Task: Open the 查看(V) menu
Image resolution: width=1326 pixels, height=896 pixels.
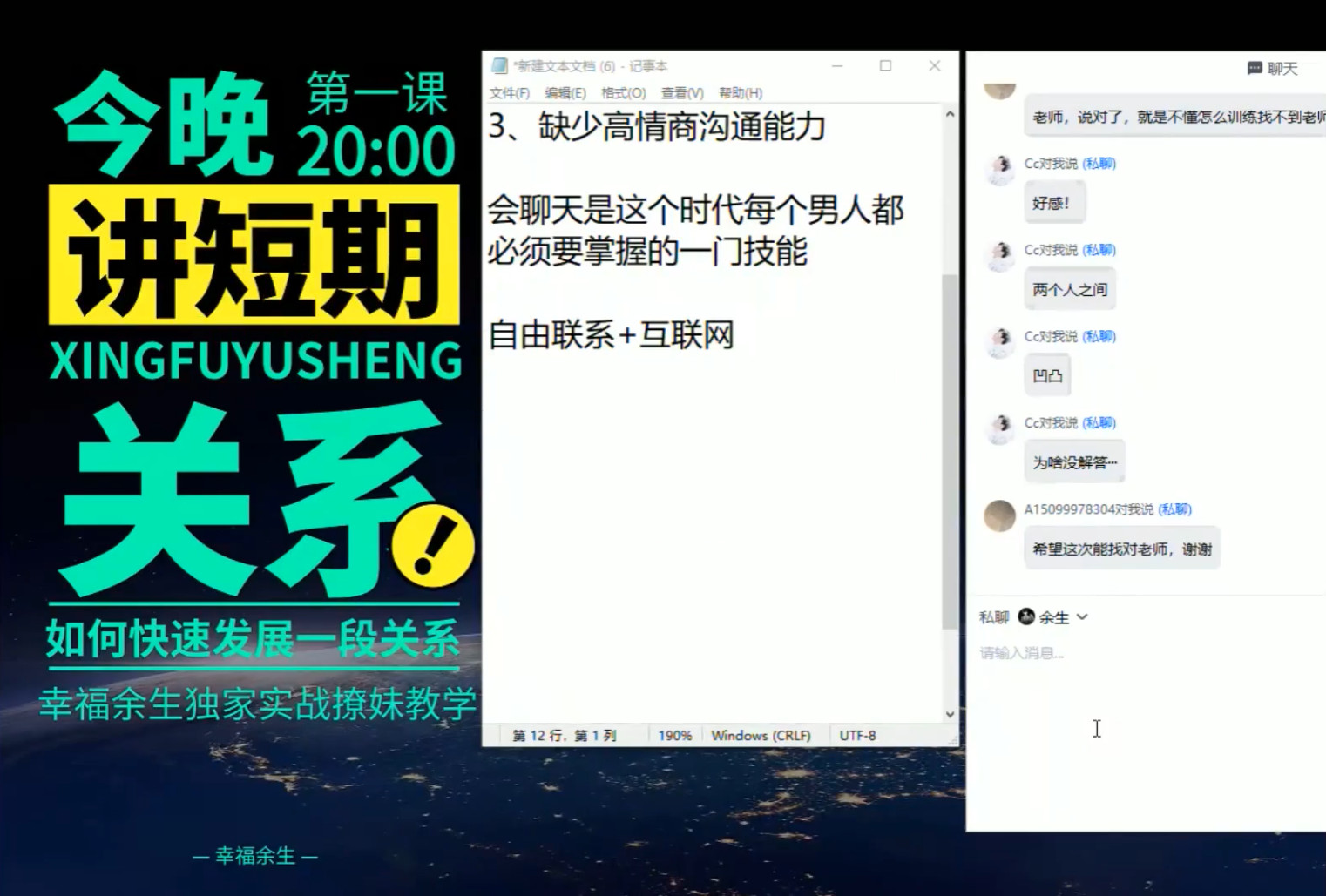Action: 681,93
